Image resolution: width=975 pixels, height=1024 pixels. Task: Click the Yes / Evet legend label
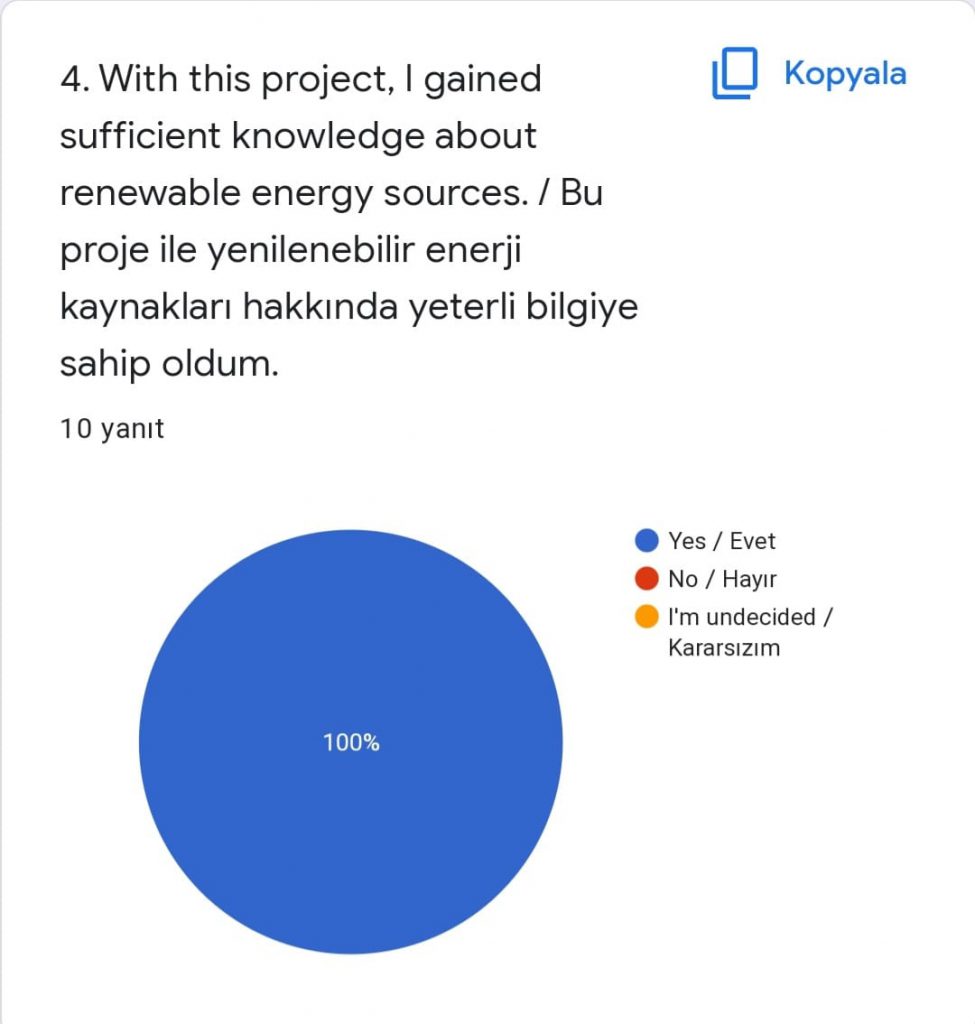coord(722,541)
